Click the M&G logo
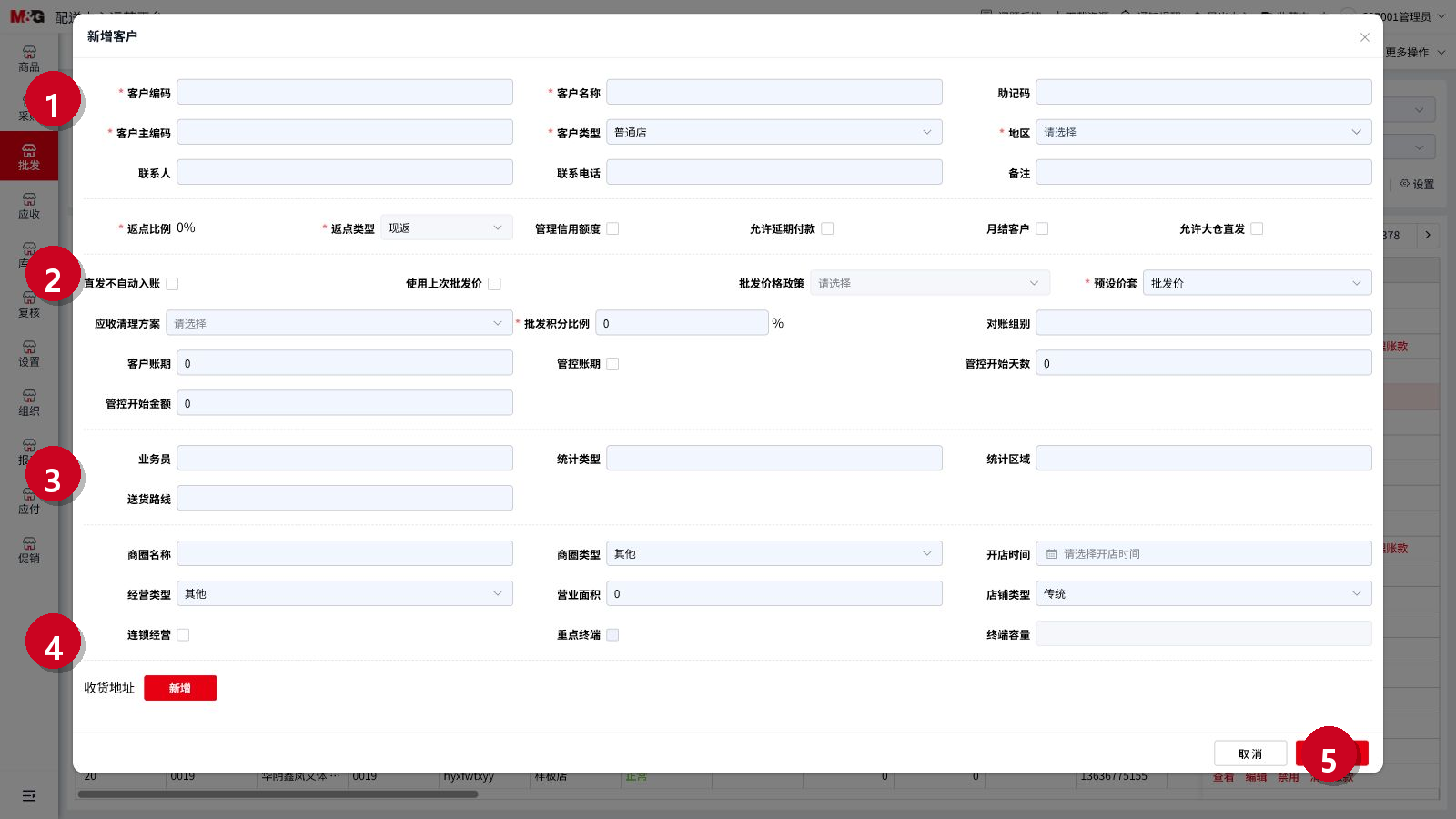Viewport: 1456px width, 819px height. [27, 16]
